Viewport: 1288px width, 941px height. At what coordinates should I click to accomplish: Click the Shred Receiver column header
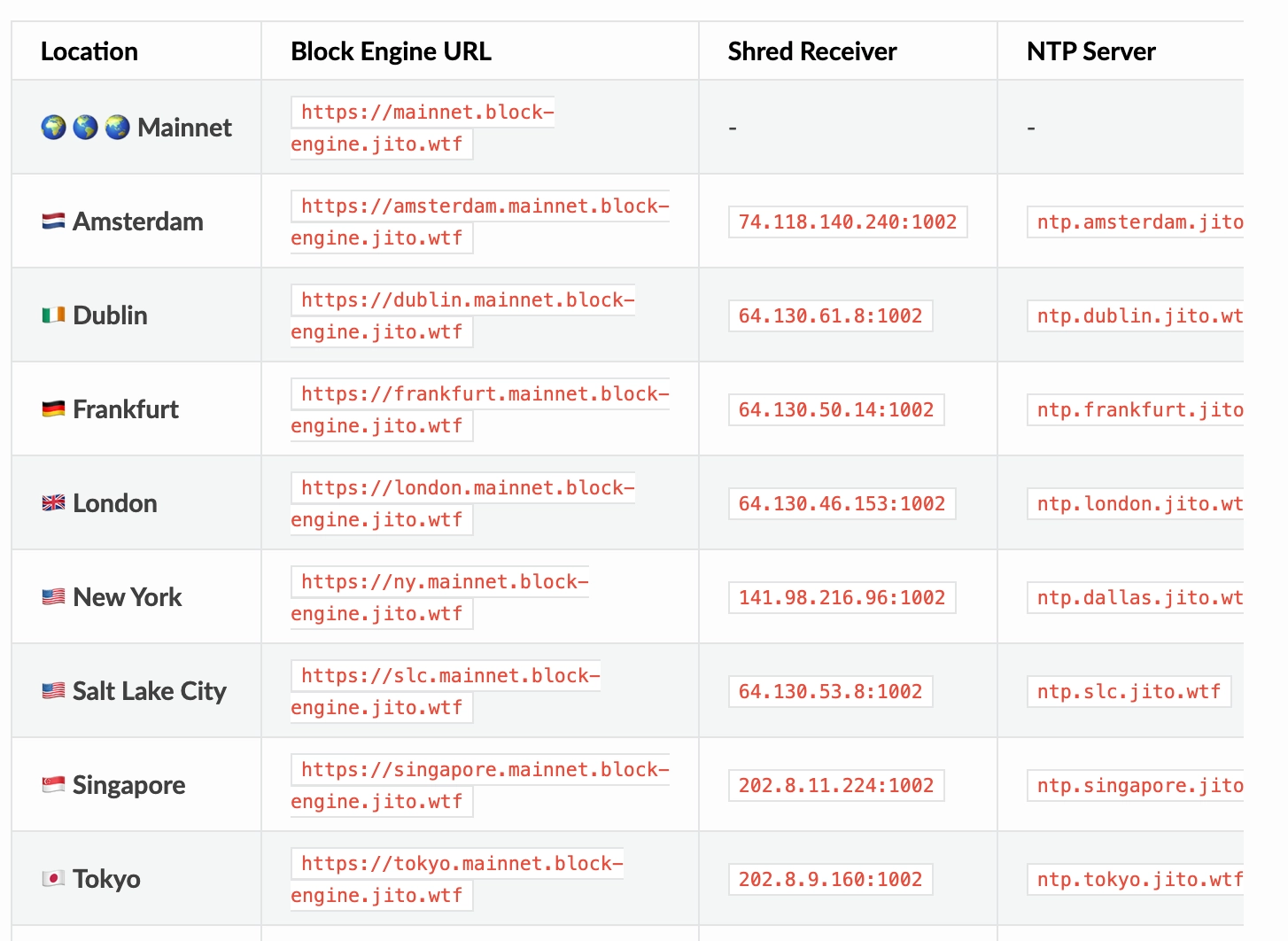(811, 51)
